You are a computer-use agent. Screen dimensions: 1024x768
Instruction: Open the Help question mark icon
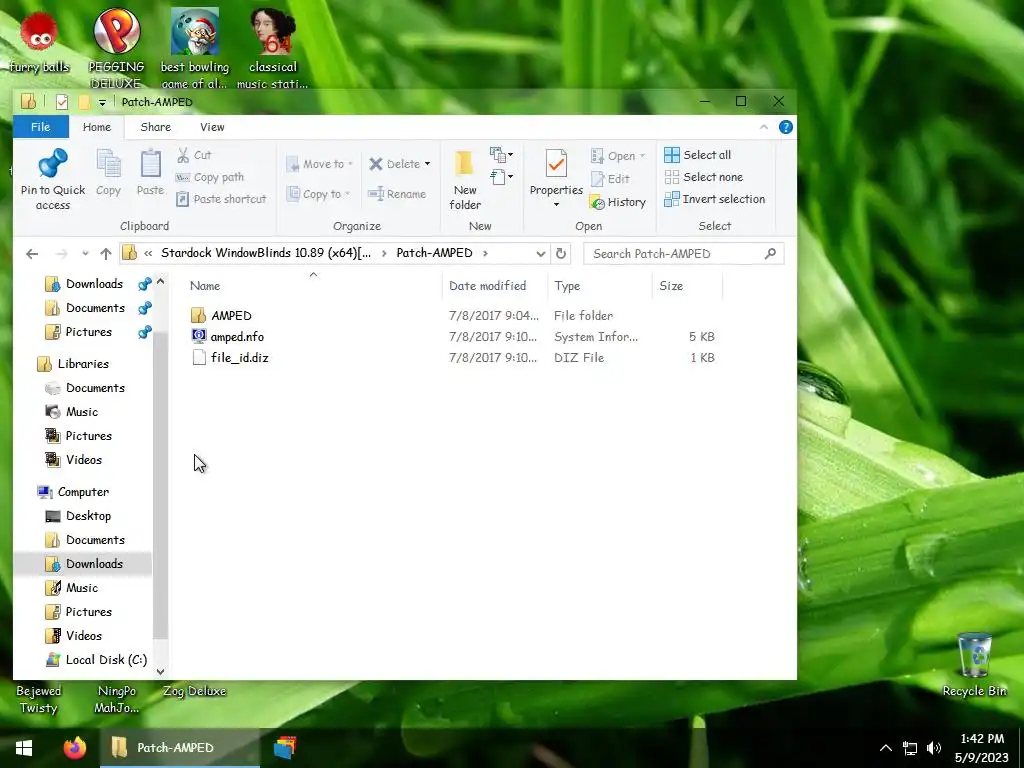pyautogui.click(x=786, y=127)
